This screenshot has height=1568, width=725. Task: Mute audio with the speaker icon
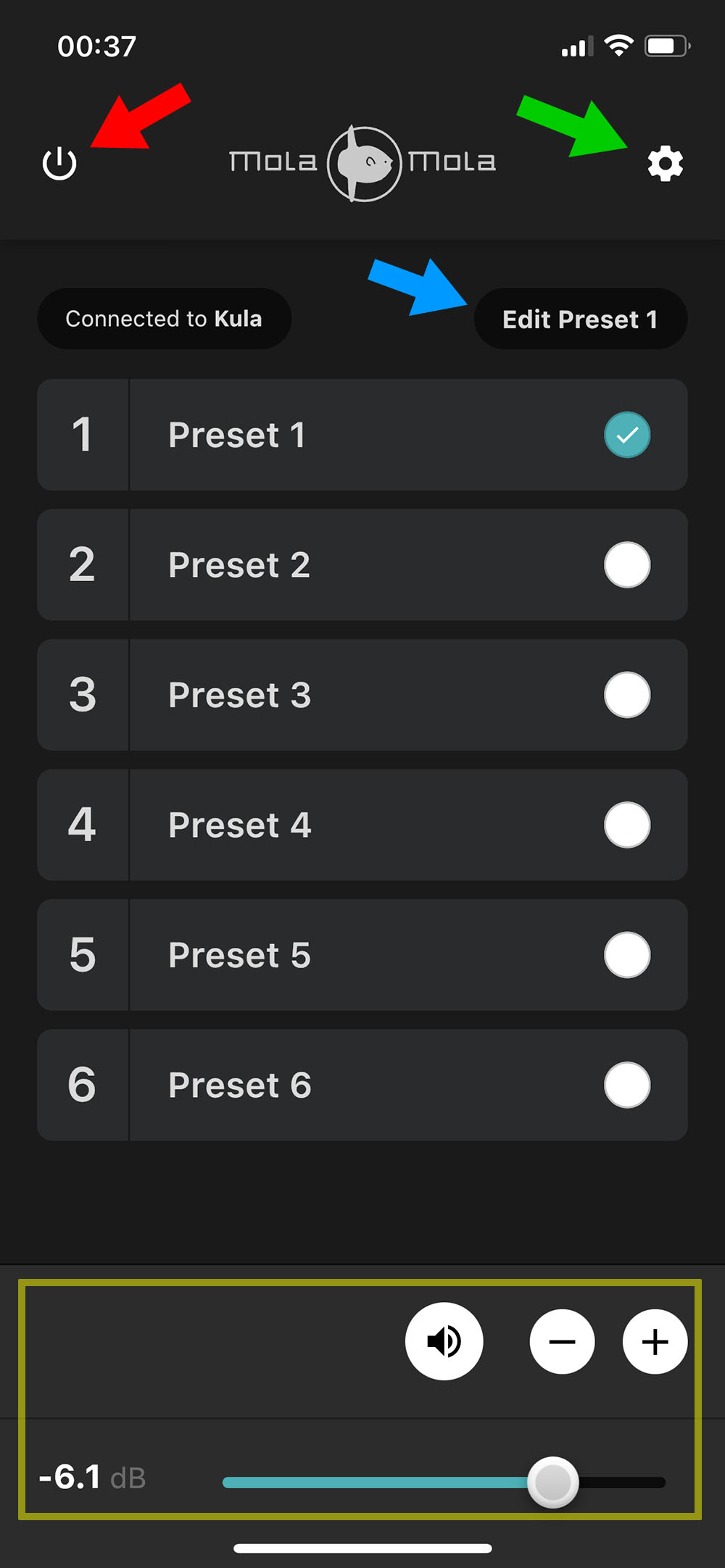point(444,1341)
